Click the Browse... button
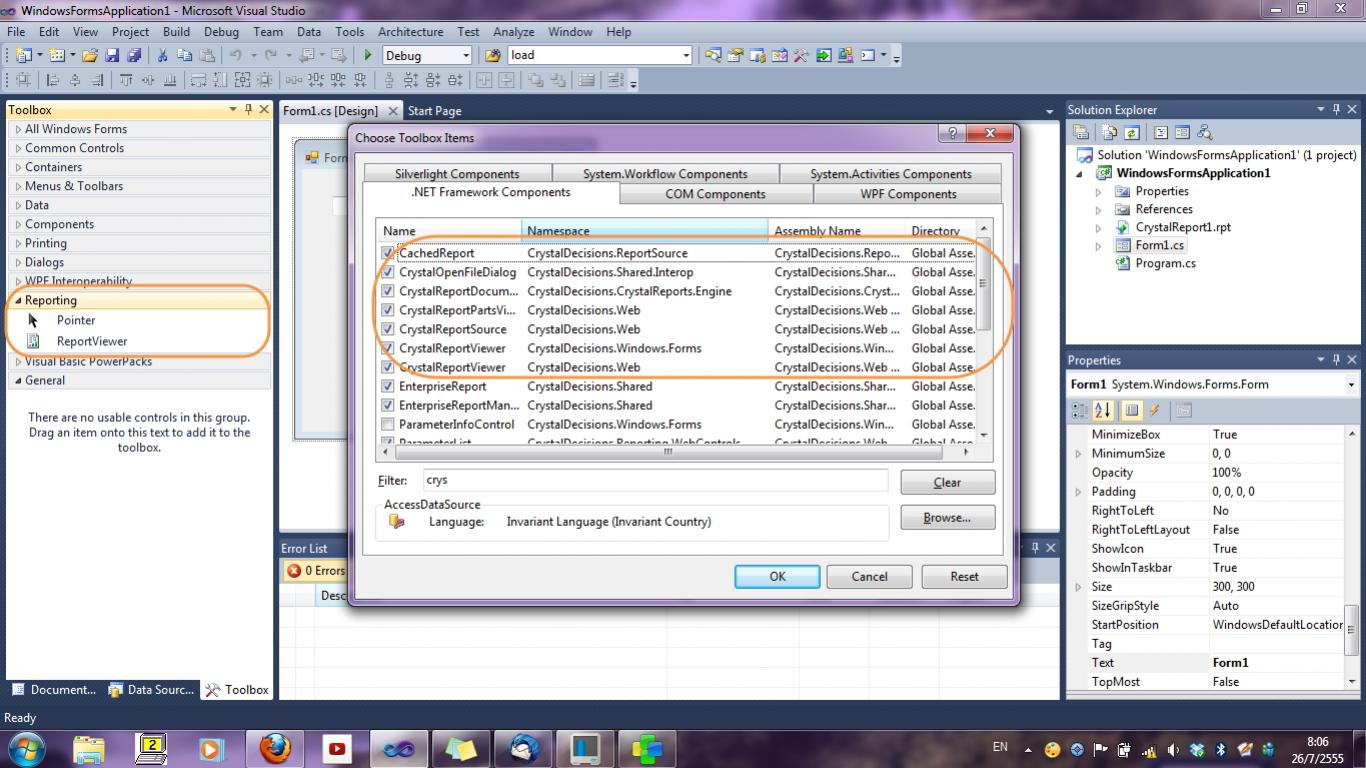The width and height of the screenshot is (1366, 768). pyautogui.click(x=947, y=518)
